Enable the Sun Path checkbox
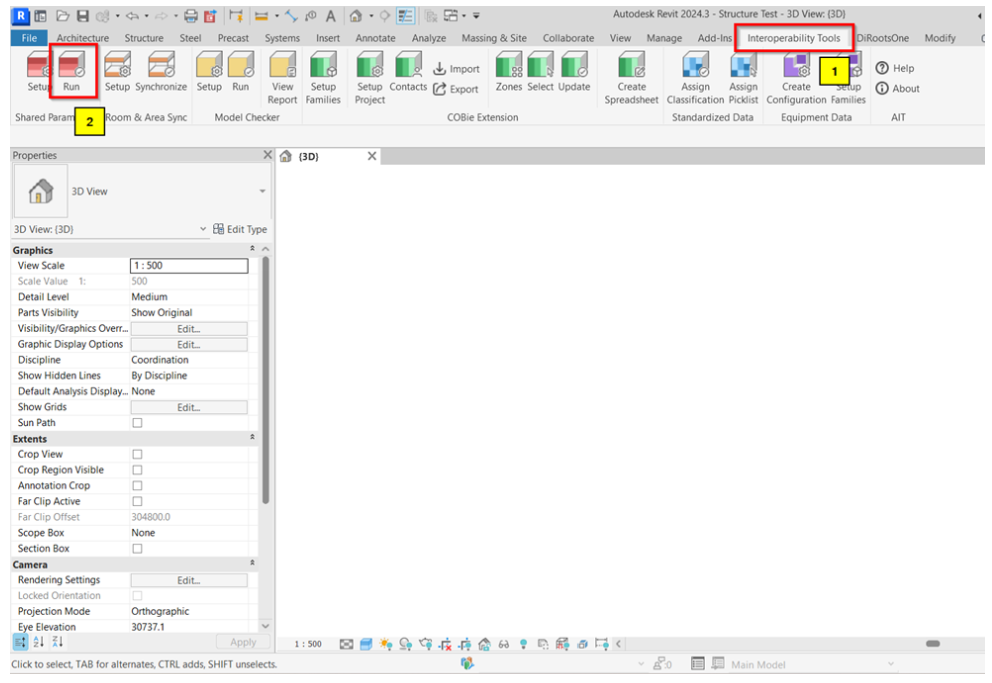The image size is (992, 683). pos(138,423)
